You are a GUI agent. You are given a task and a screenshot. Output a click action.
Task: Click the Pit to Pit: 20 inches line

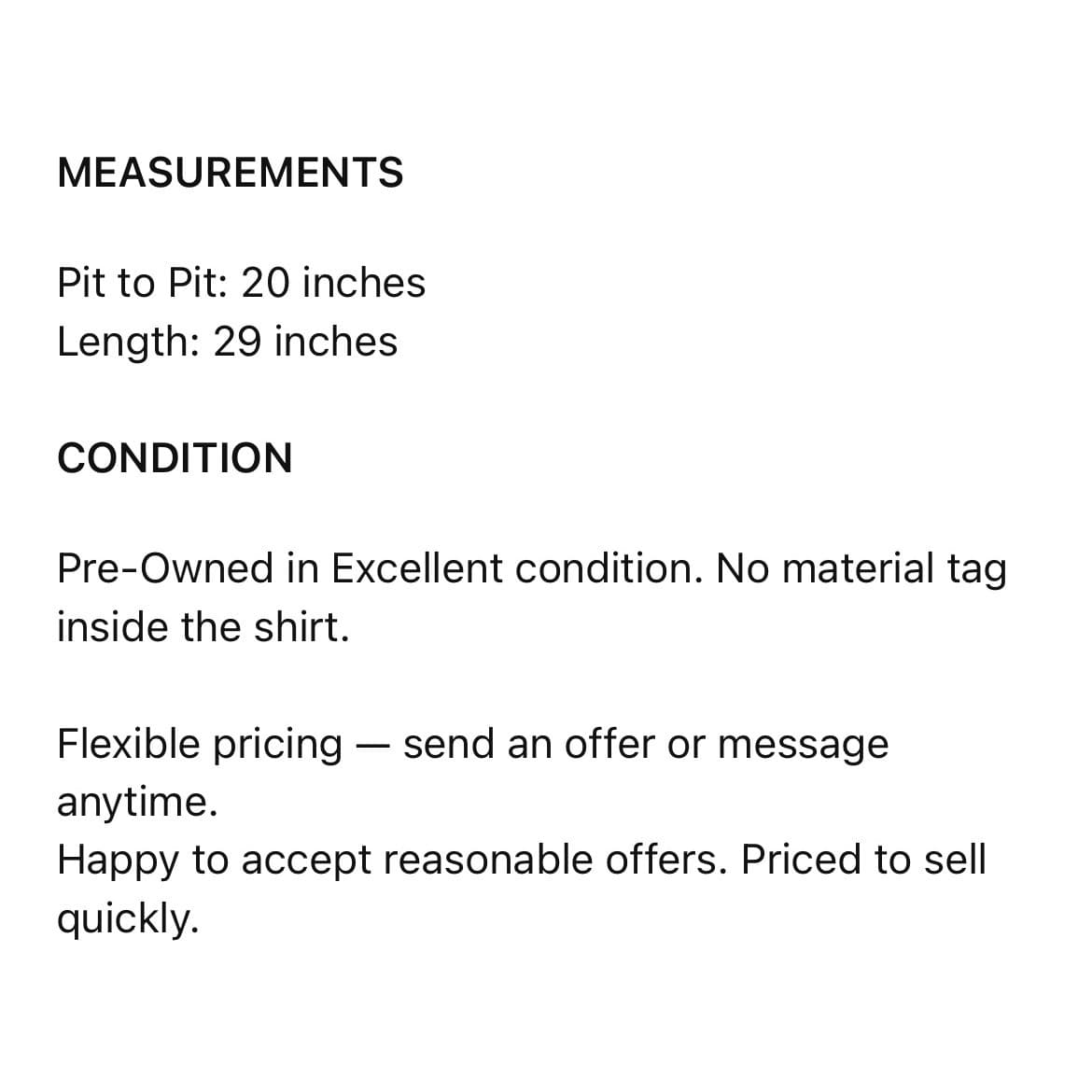241,283
